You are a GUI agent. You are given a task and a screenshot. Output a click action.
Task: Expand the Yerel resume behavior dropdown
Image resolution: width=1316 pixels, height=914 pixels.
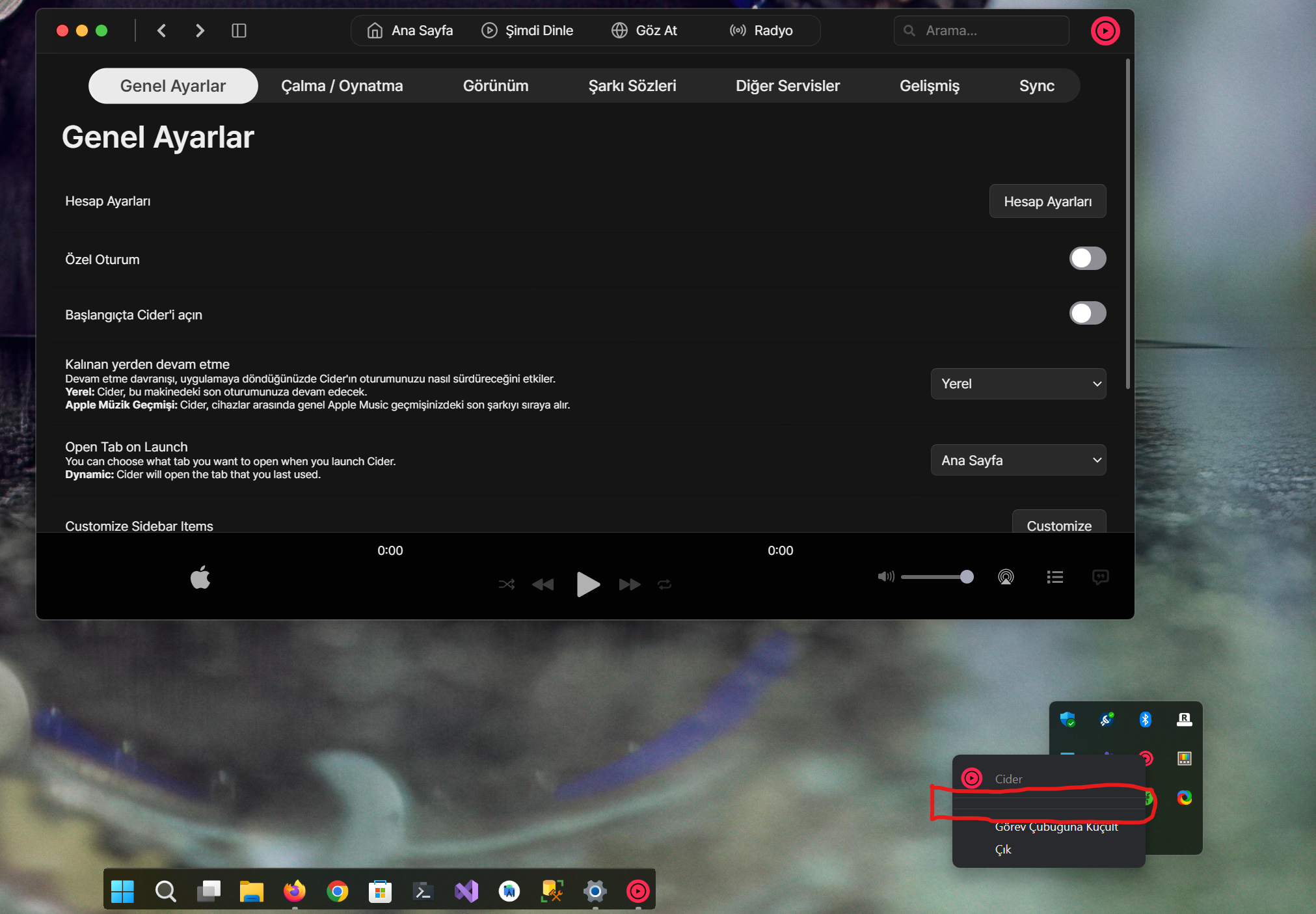(1018, 384)
